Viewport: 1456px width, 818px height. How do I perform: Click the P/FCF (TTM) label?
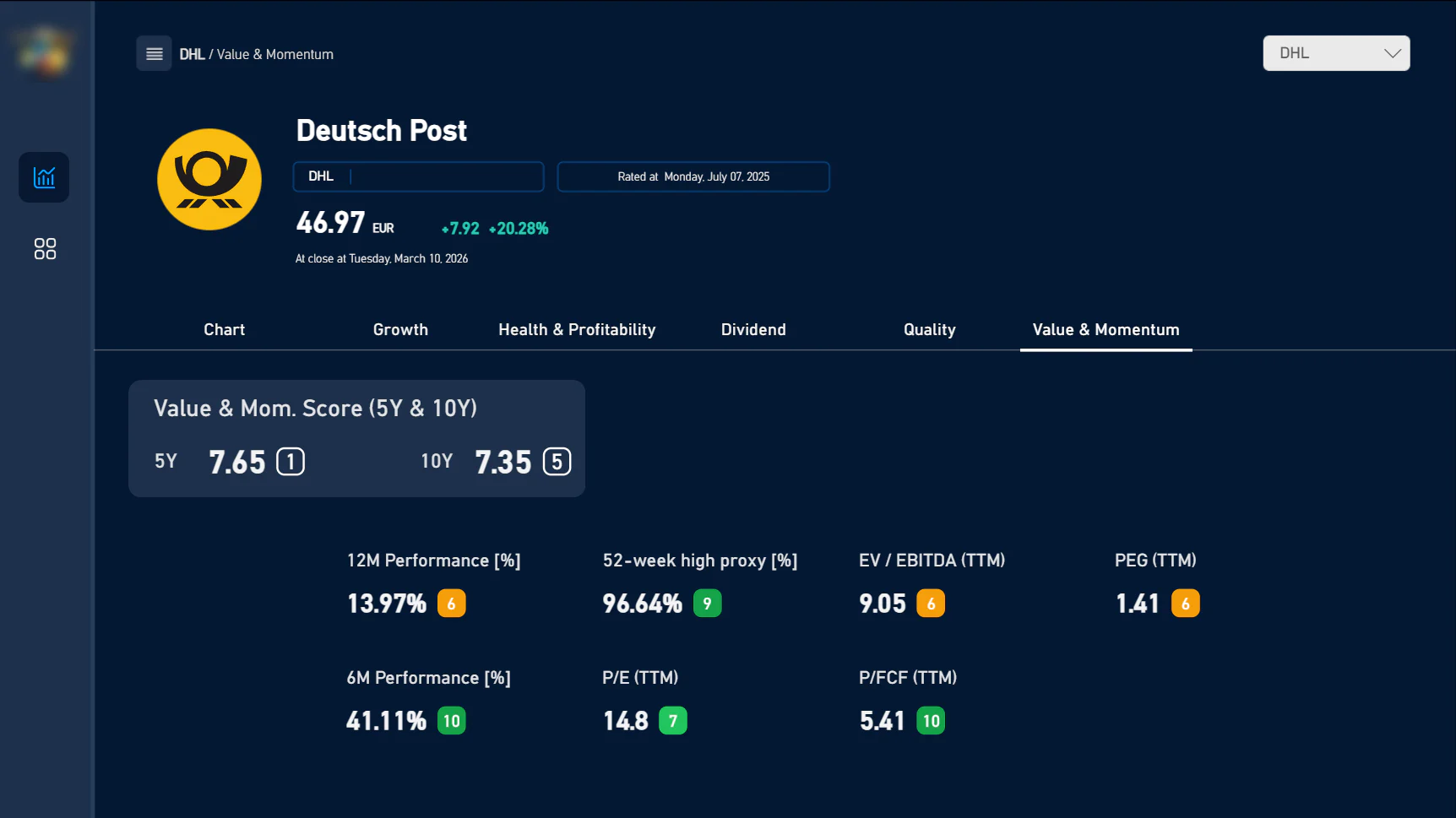(908, 678)
